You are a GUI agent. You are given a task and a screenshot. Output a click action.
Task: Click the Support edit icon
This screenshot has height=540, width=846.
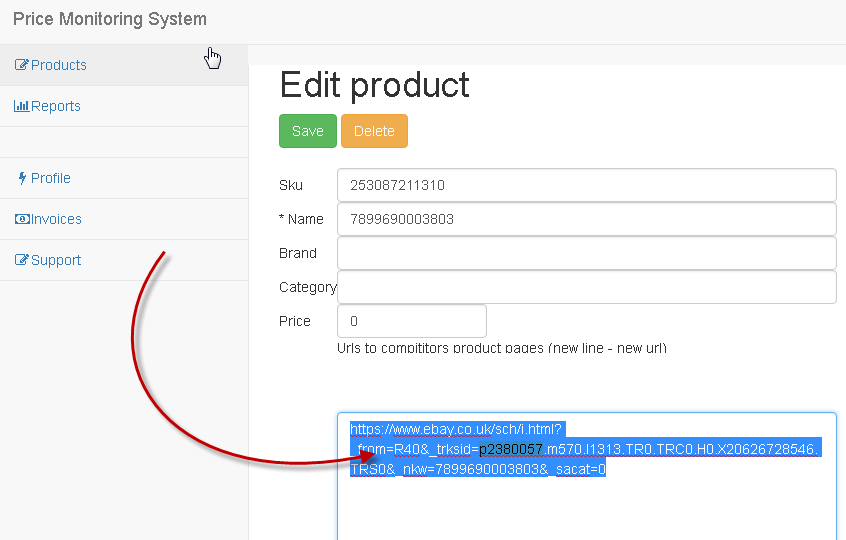click(22, 260)
